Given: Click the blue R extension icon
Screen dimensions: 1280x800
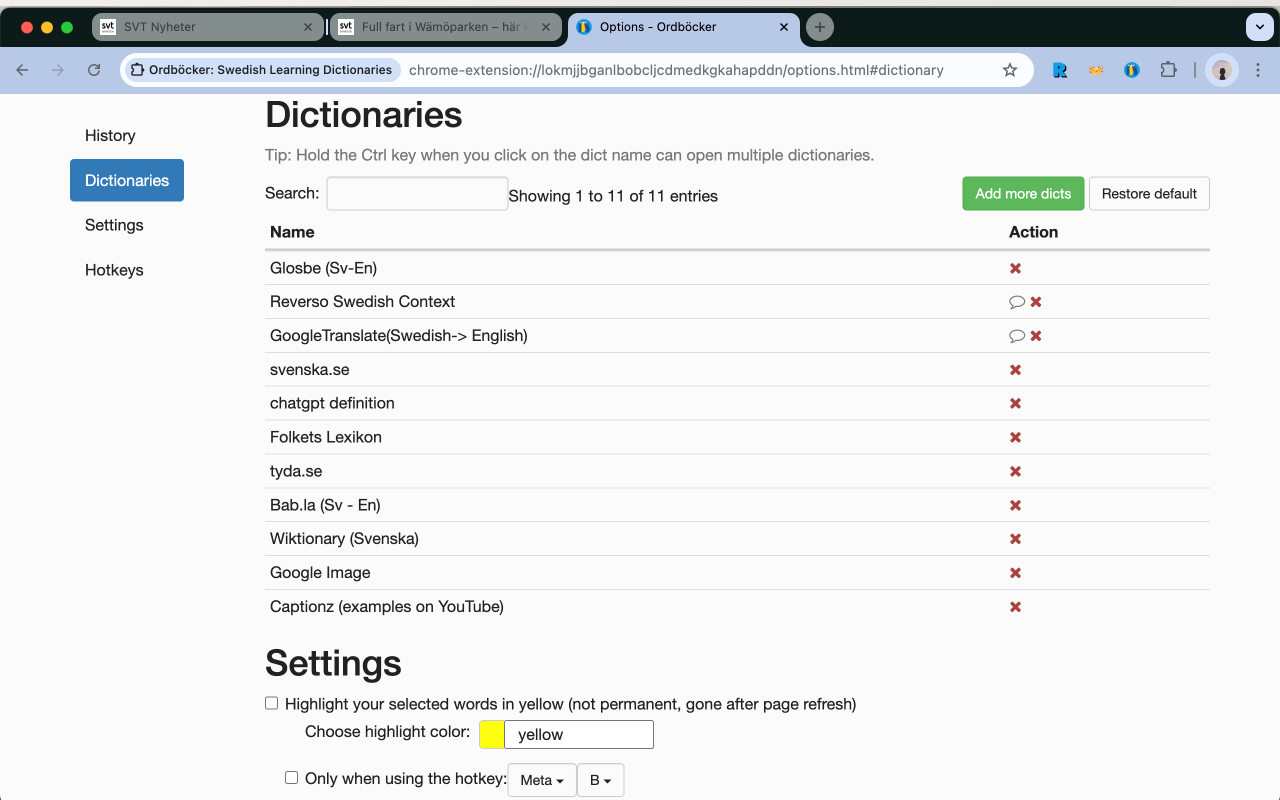Looking at the screenshot, I should 1060,70.
